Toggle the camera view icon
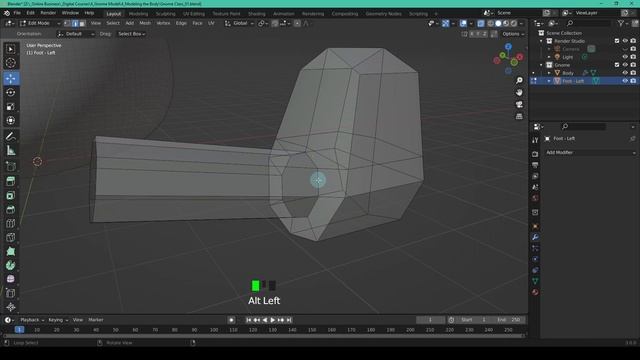 tap(519, 104)
